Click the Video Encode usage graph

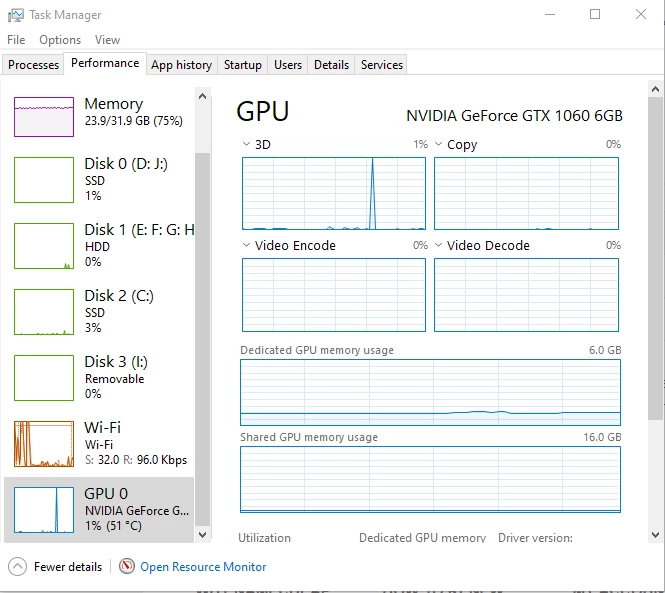(x=334, y=295)
